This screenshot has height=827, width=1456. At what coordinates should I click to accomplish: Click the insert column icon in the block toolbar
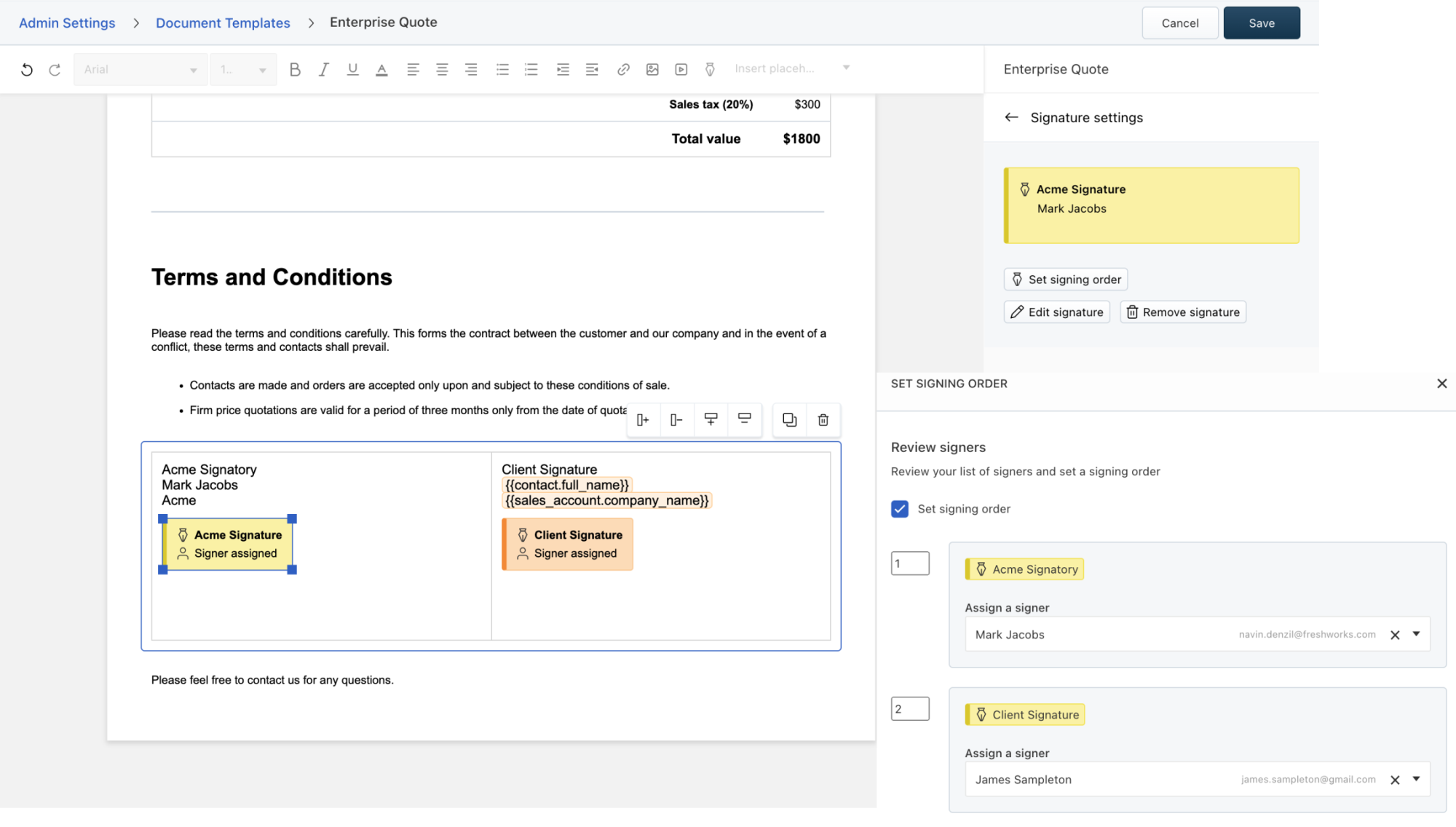[x=643, y=420]
